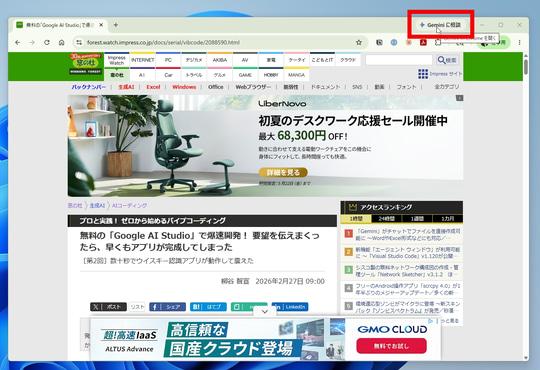Open the トラベル site tab

[194, 75]
